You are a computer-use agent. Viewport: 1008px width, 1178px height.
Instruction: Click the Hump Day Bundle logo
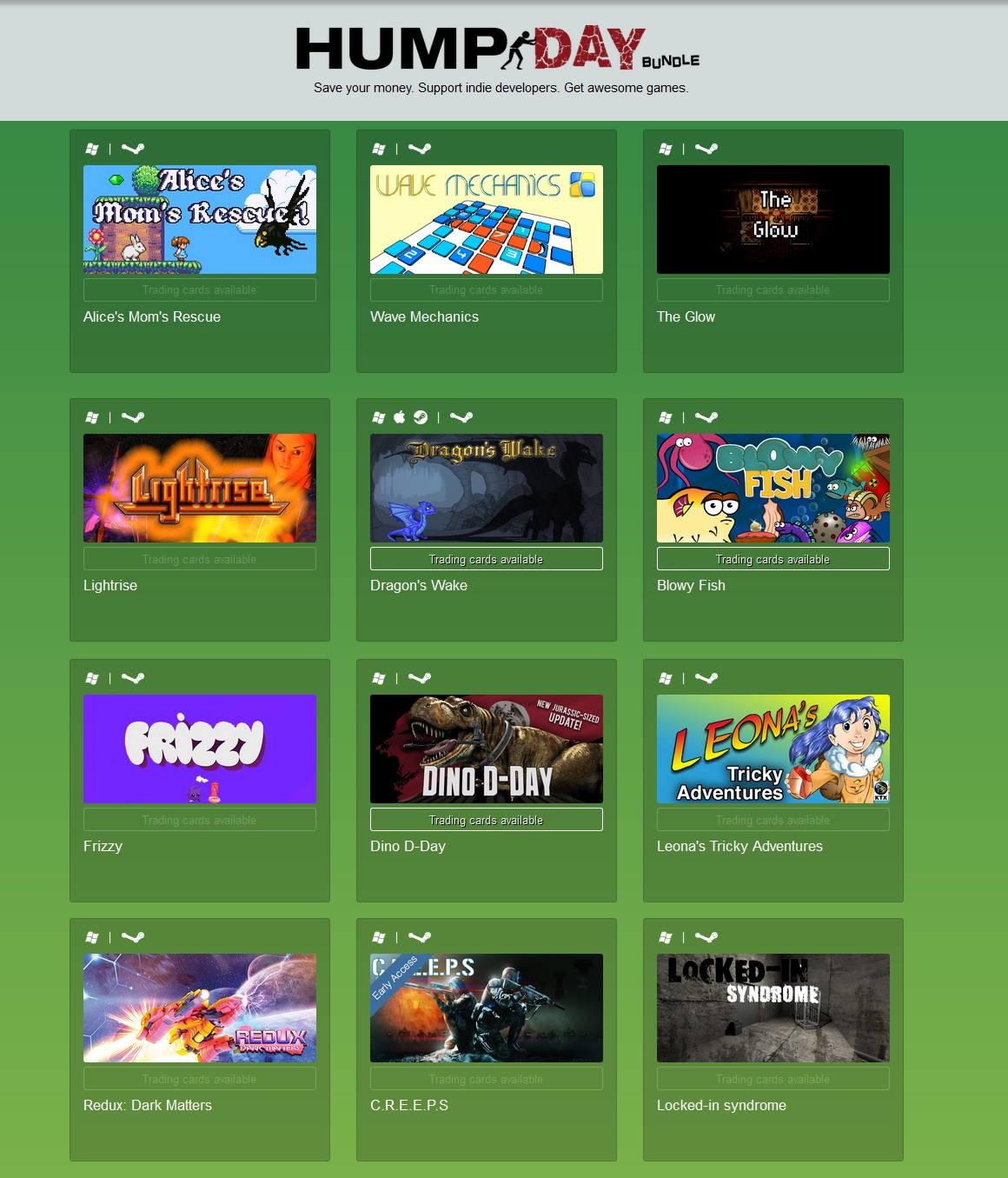[498, 49]
